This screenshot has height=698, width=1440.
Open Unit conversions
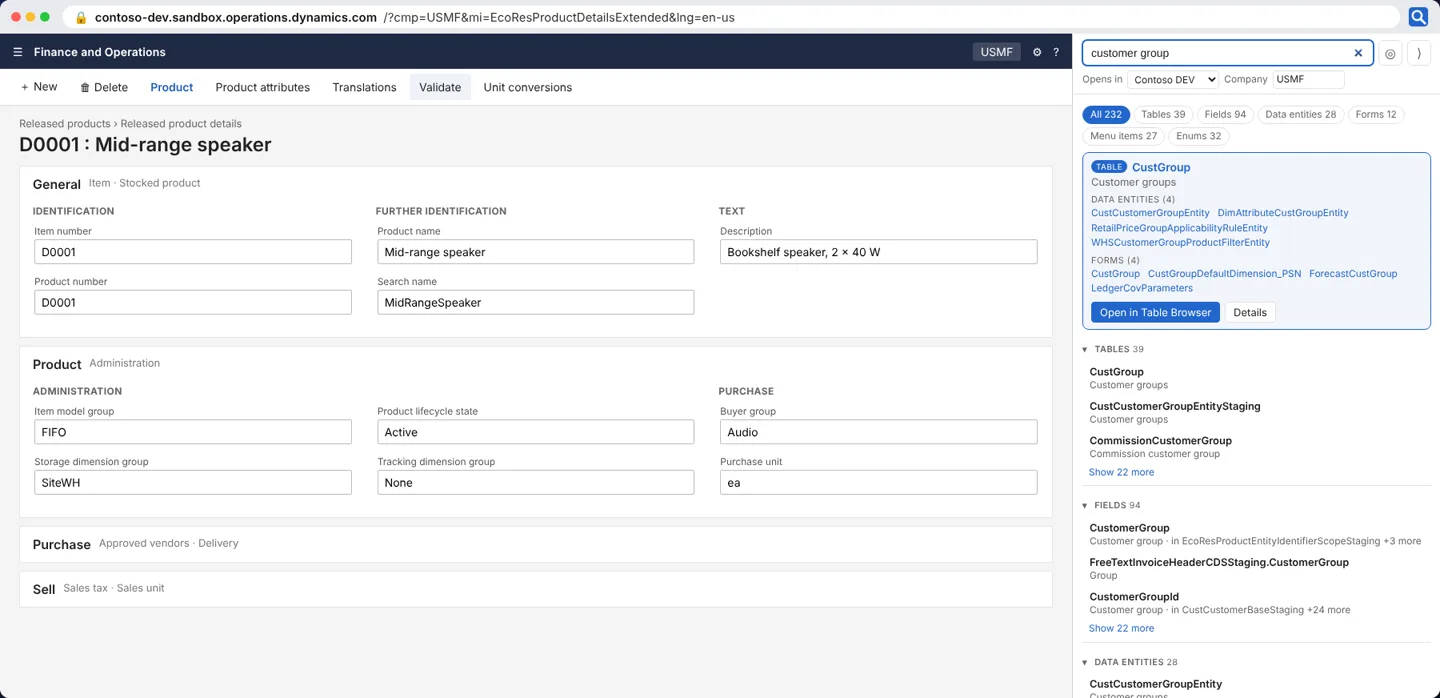click(528, 87)
